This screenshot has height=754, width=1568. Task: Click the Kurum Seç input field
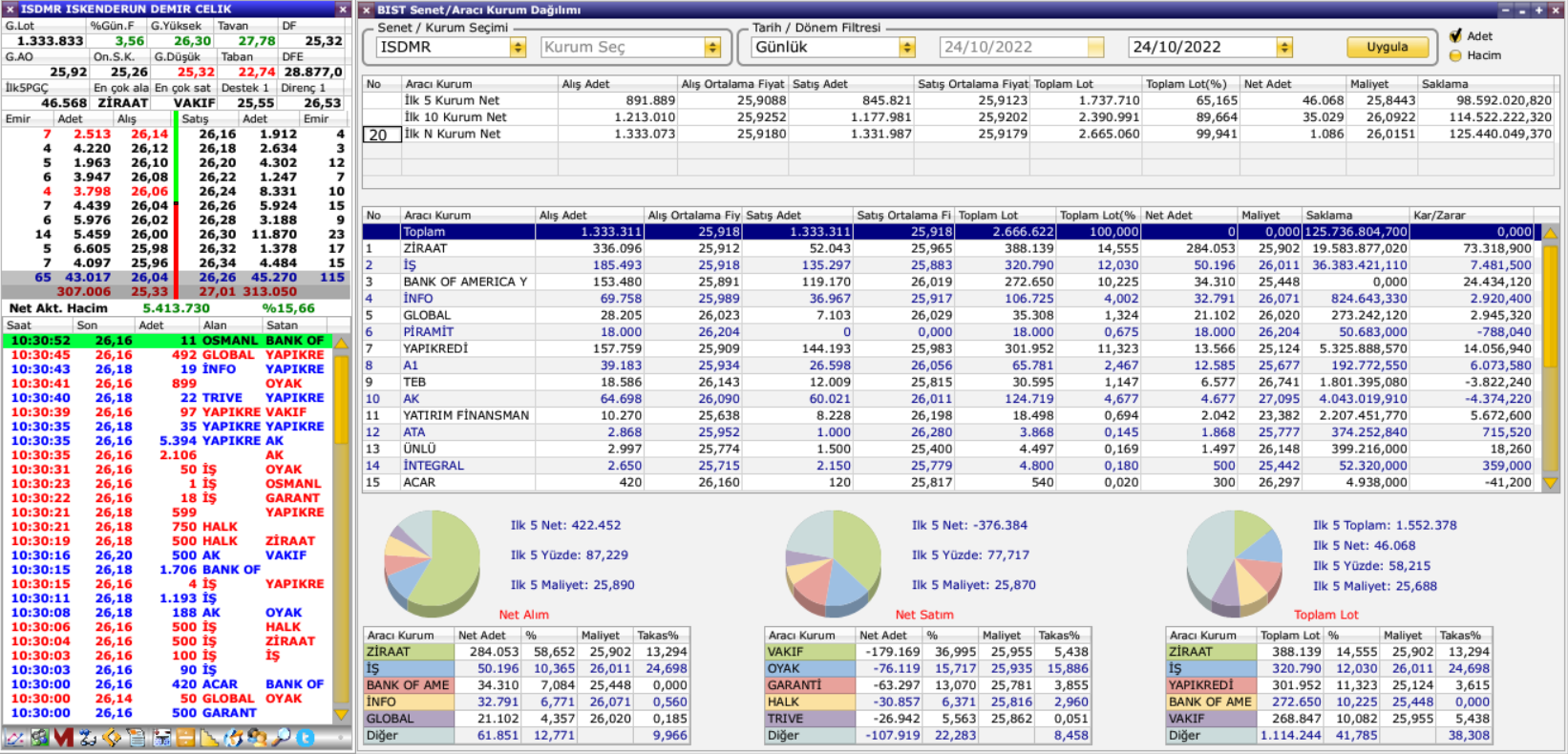(x=623, y=47)
